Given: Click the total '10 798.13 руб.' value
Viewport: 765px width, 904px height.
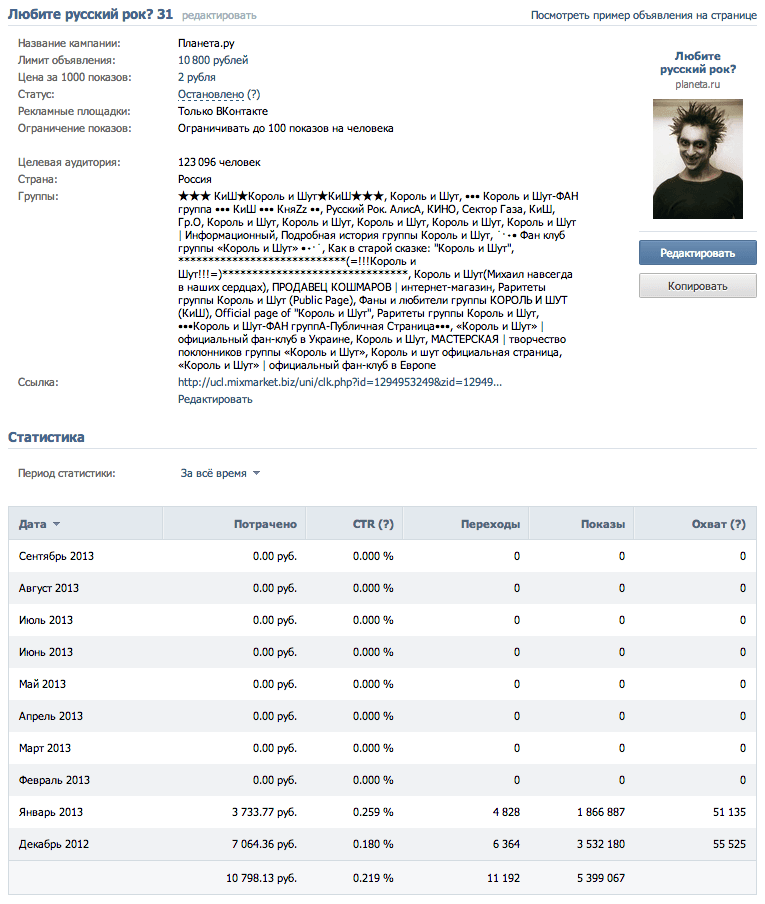Looking at the screenshot, I should tap(261, 878).
